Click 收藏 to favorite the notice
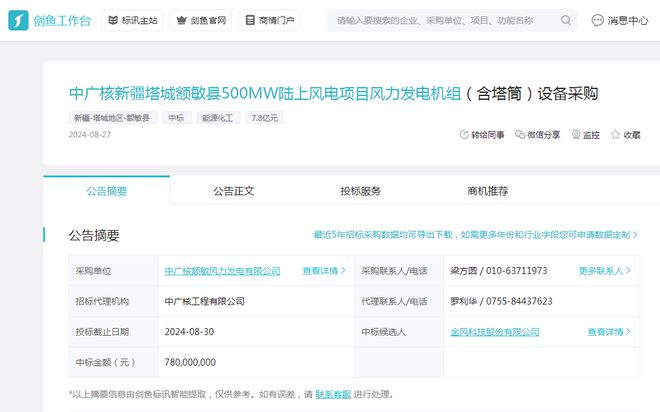The width and height of the screenshot is (660, 412). click(625, 135)
